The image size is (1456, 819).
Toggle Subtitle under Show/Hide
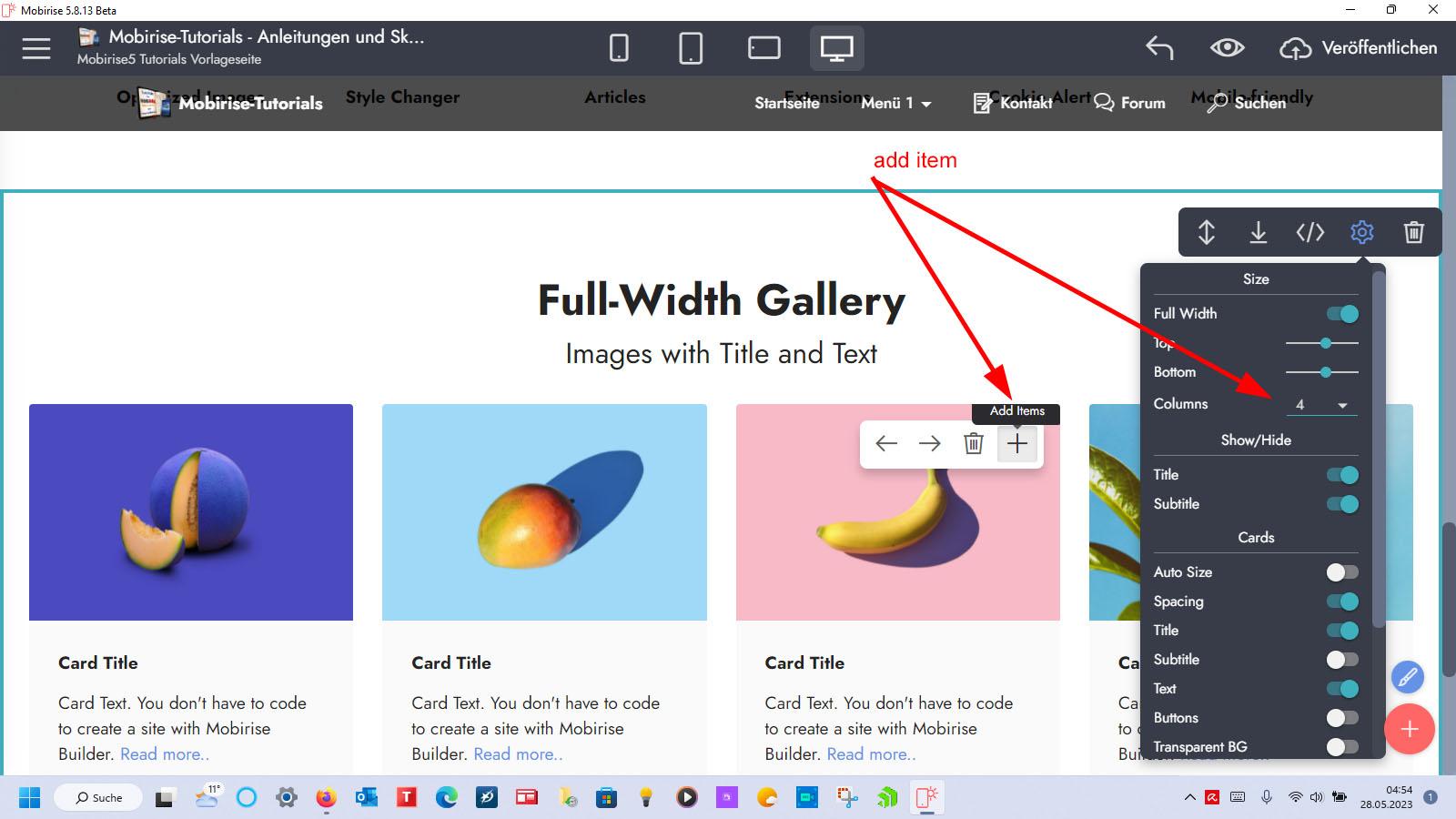click(1342, 504)
